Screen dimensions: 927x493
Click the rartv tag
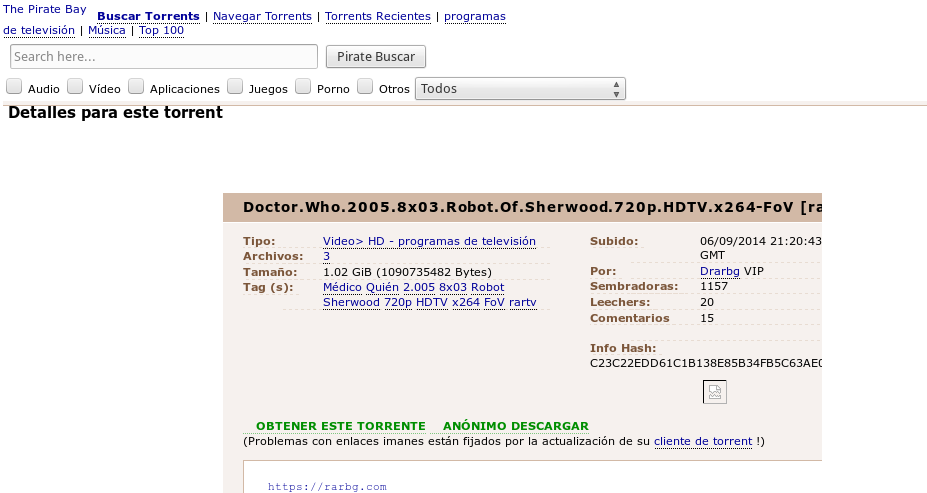coord(523,303)
